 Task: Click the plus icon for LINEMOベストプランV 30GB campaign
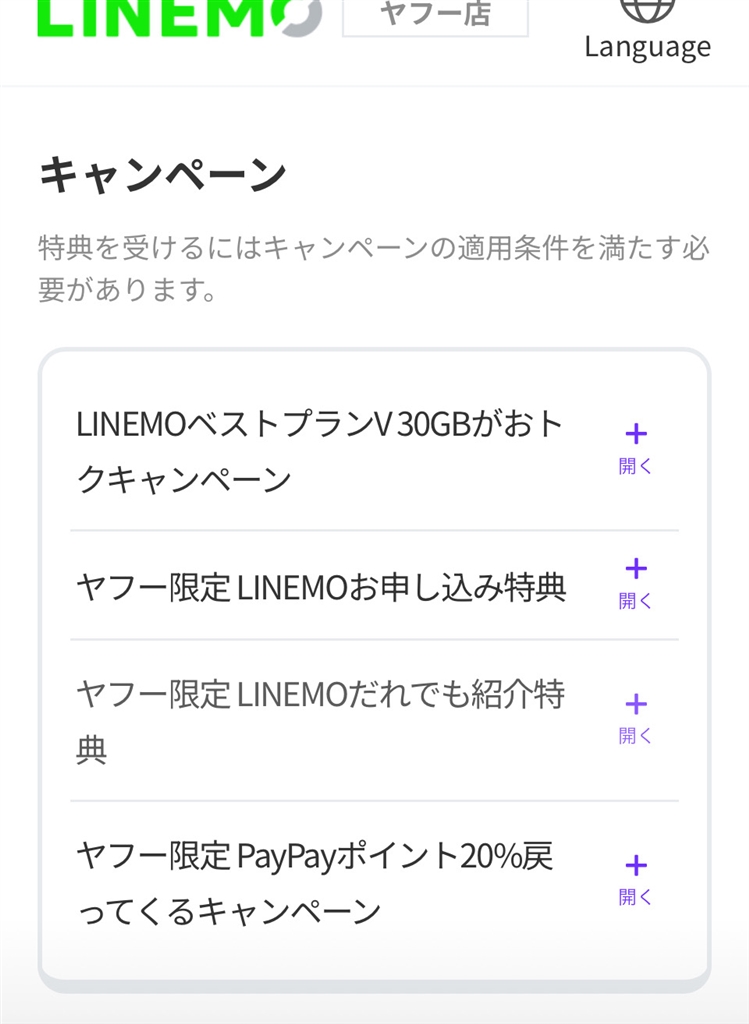click(x=635, y=434)
